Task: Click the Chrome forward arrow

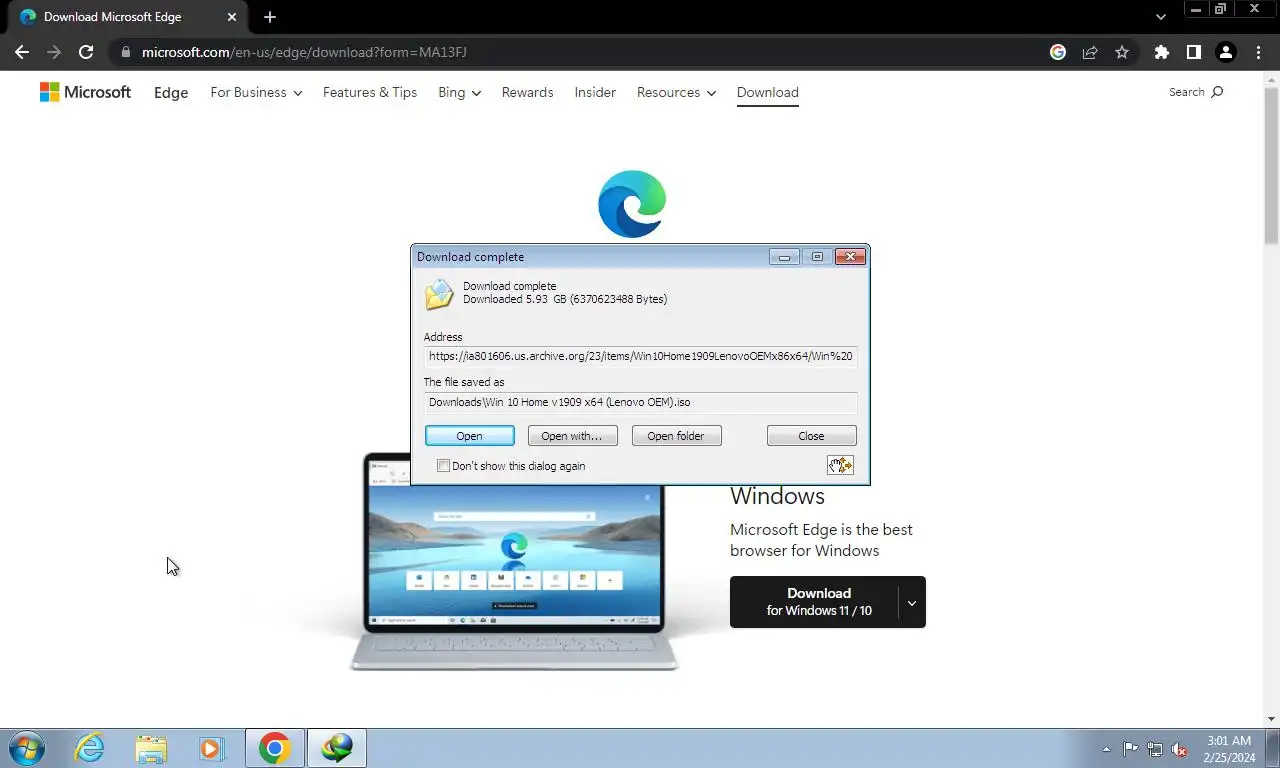Action: 54,52
